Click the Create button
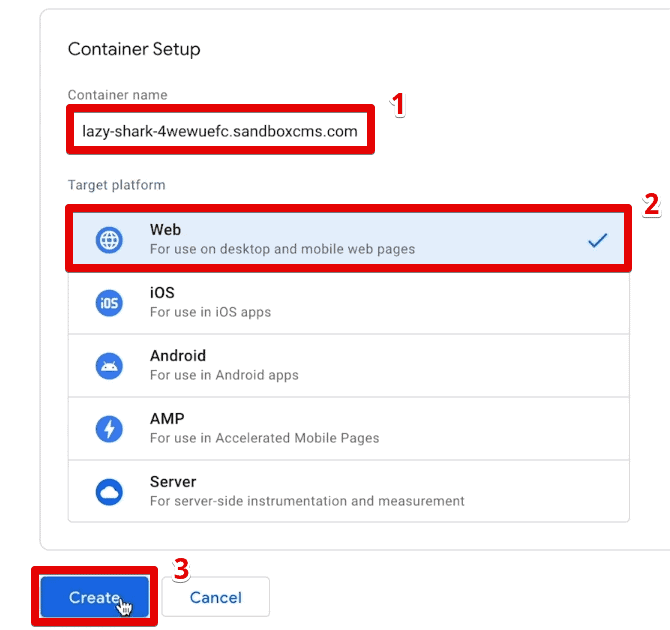670x630 pixels. tap(94, 597)
